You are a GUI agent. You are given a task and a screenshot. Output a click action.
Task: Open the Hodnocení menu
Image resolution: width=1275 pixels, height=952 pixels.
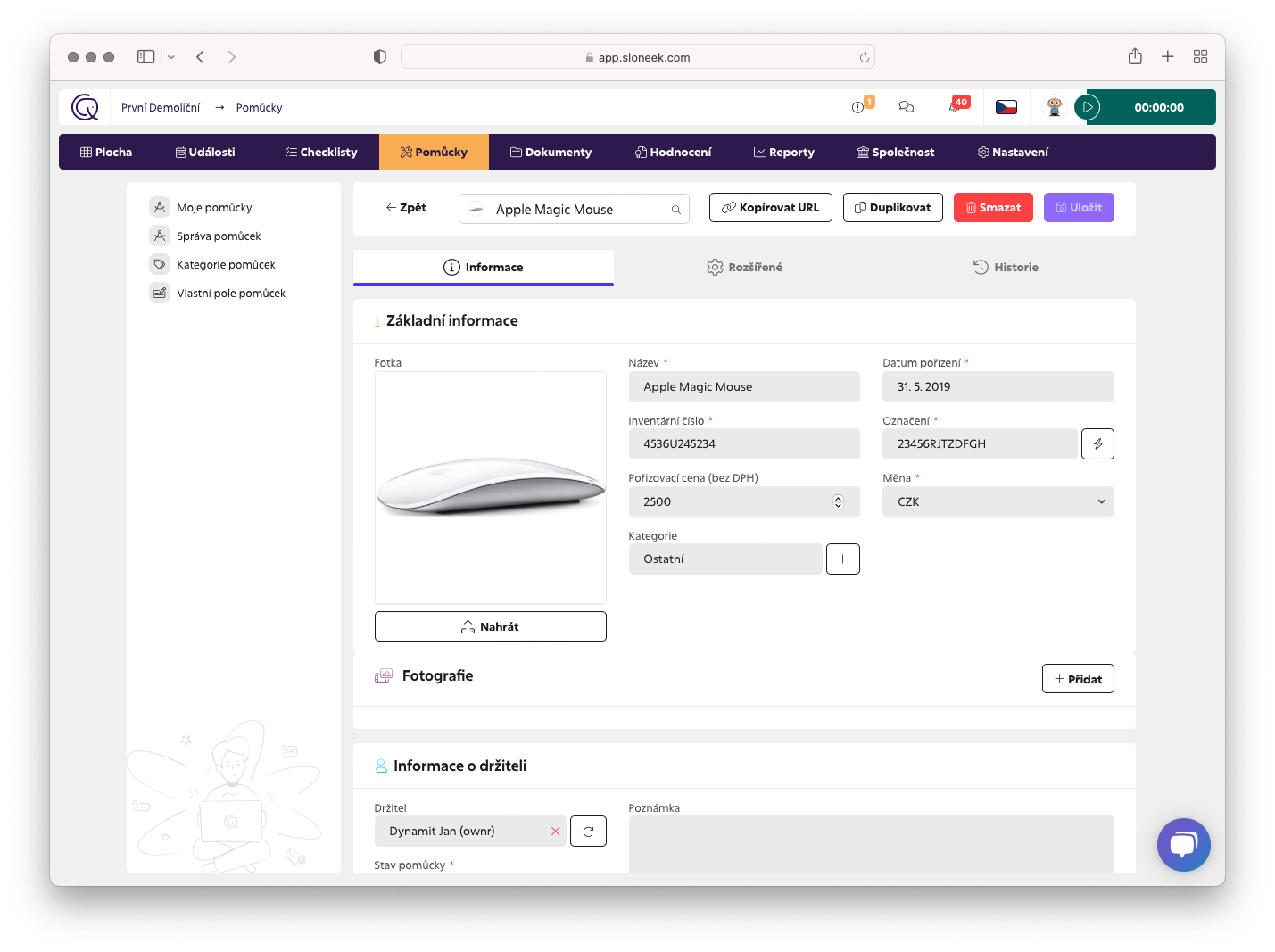tap(673, 152)
